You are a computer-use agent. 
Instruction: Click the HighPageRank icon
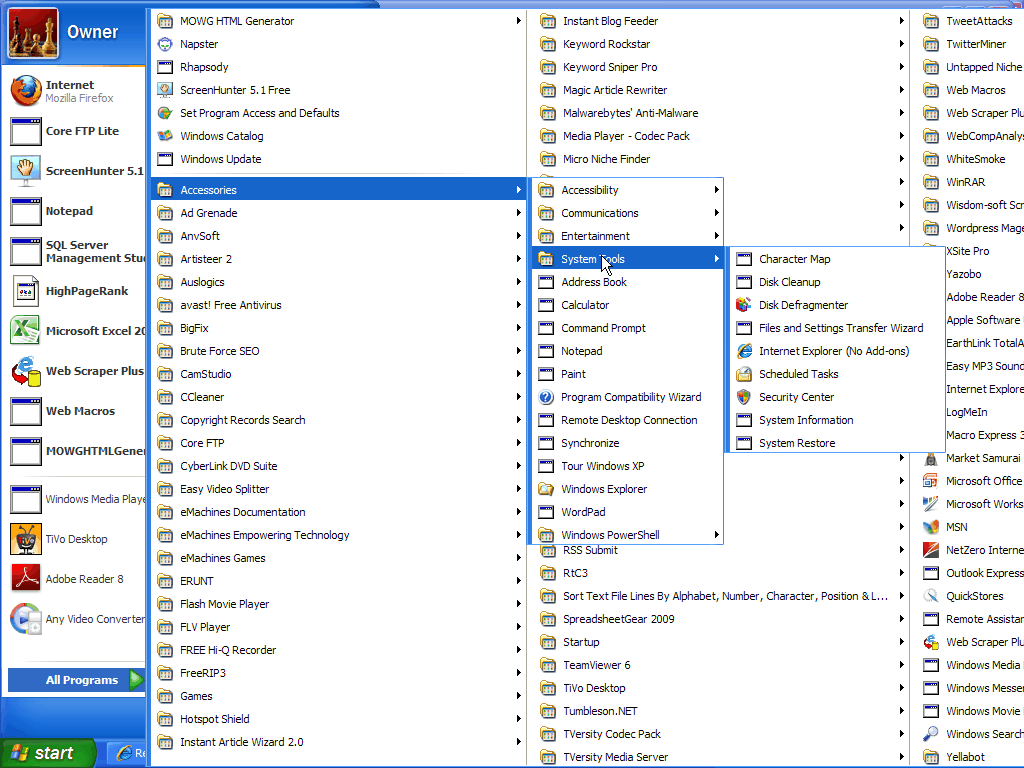click(26, 291)
